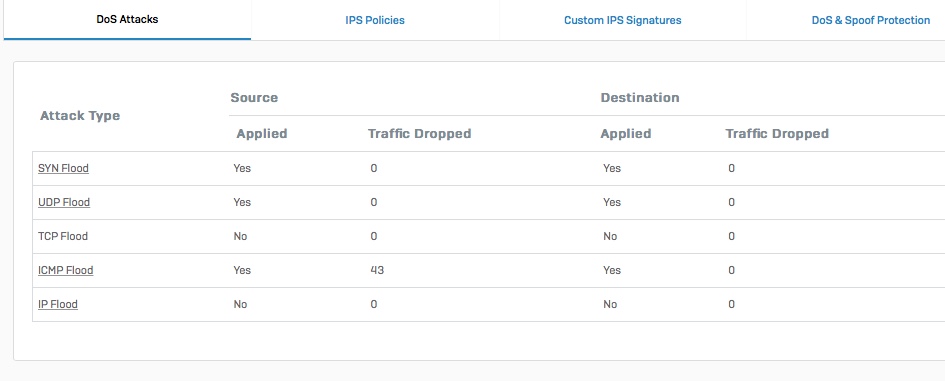Open the ICMP Flood attack link
This screenshot has width=945, height=381.
(66, 270)
